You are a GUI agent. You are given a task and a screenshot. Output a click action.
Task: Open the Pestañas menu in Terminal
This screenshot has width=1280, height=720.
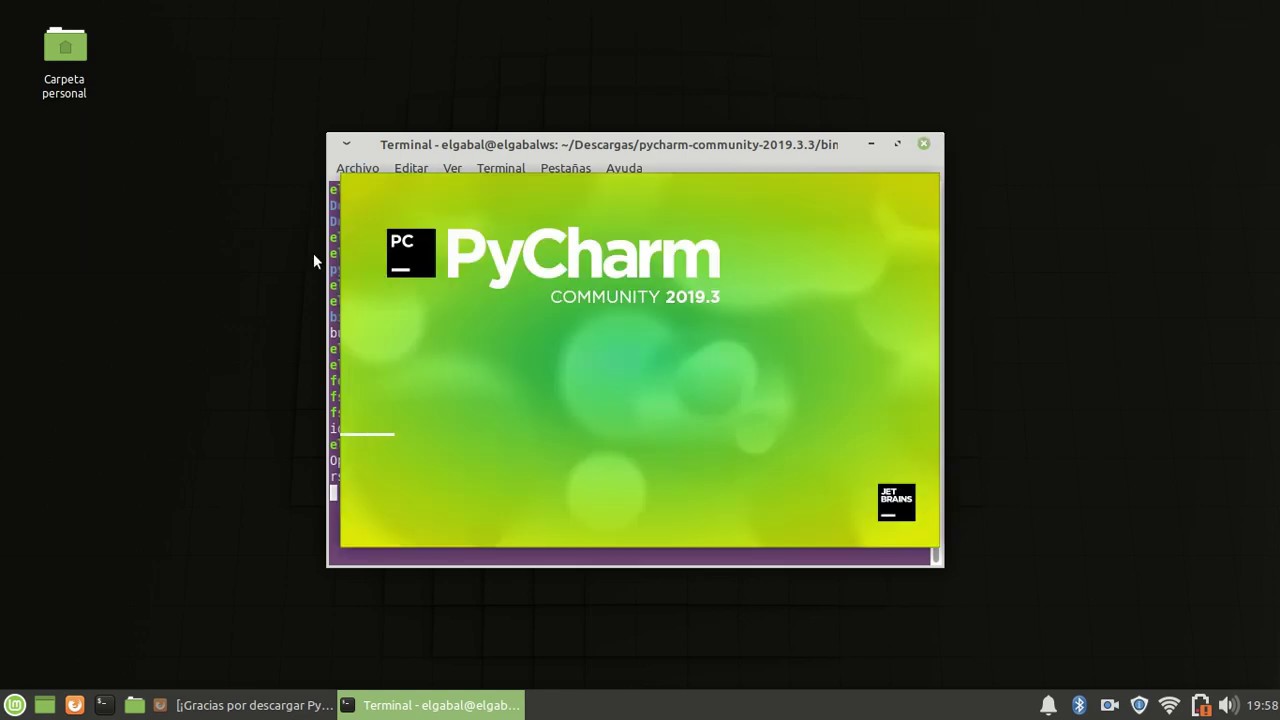[566, 168]
